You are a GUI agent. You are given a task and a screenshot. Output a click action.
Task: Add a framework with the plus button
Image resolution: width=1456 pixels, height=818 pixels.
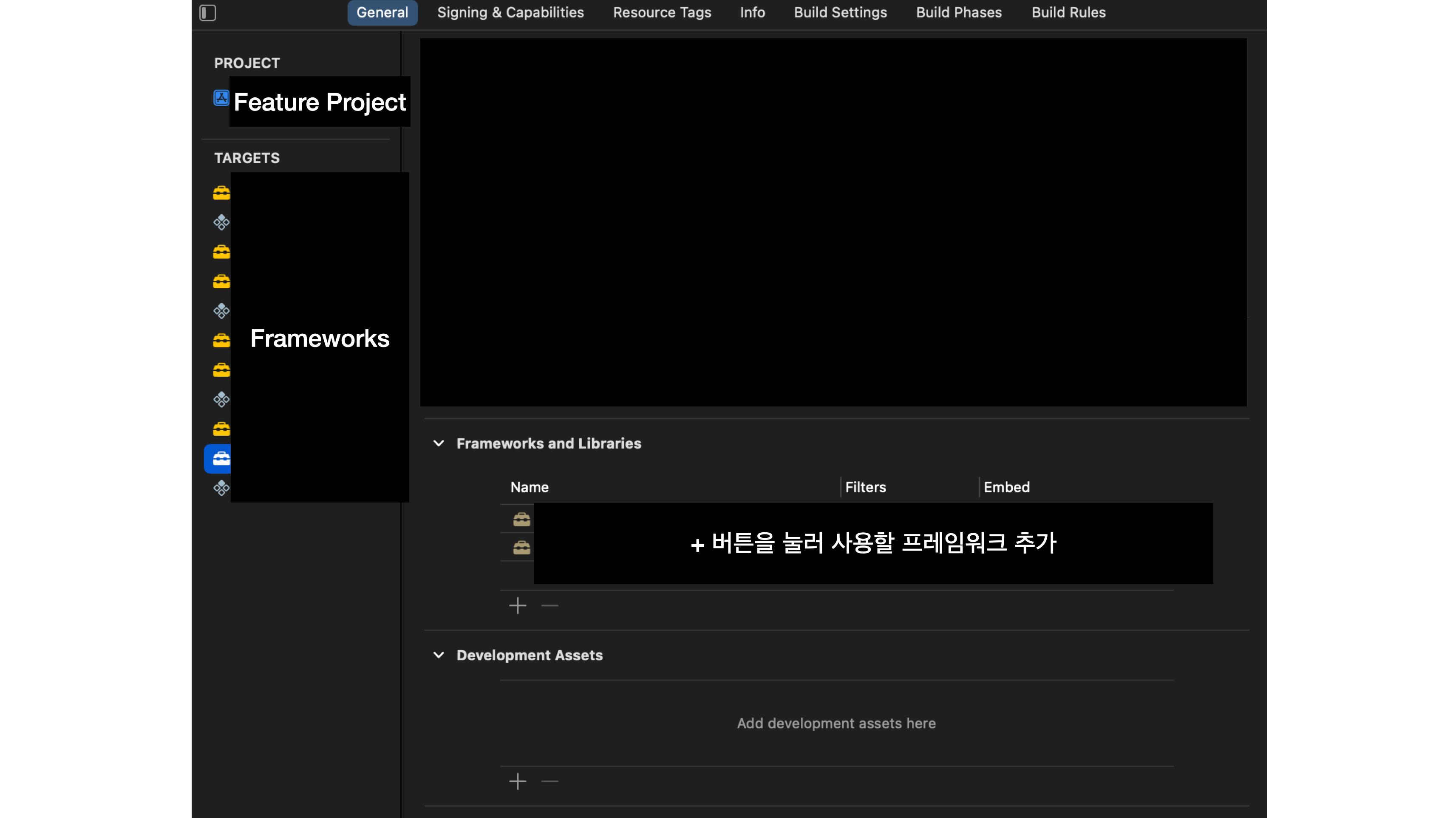[x=518, y=605]
